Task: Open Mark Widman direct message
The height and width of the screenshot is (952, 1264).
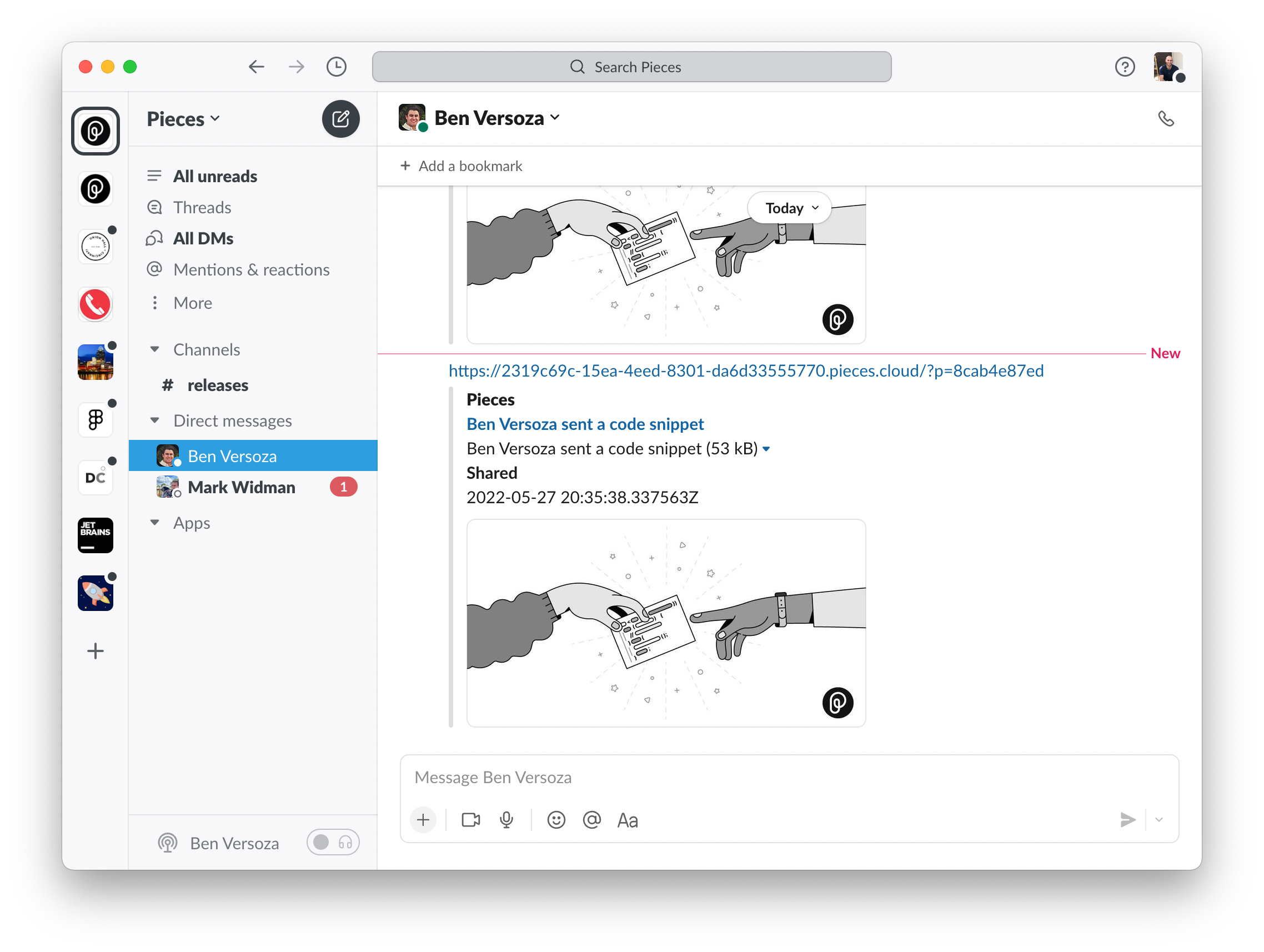Action: click(253, 488)
